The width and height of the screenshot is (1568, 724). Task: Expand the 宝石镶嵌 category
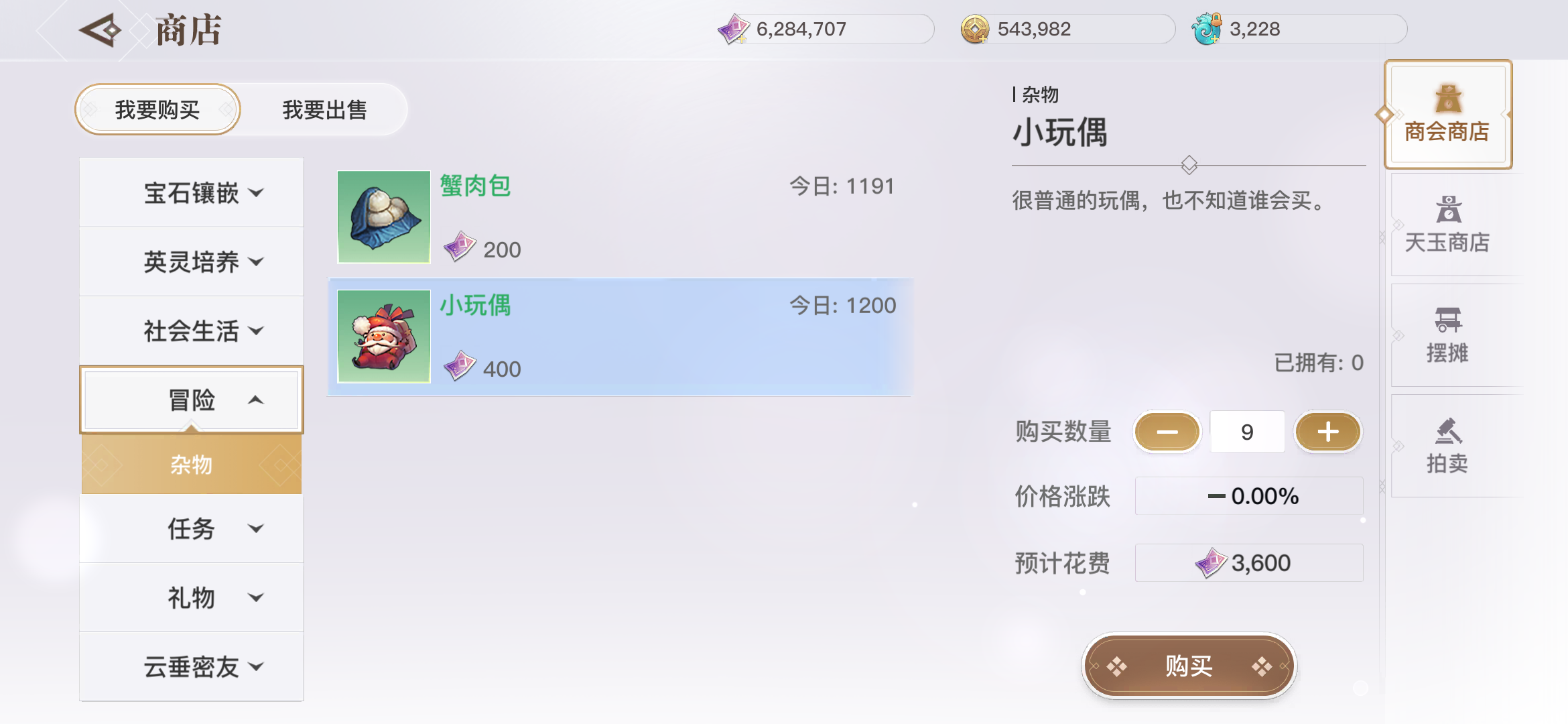click(192, 193)
